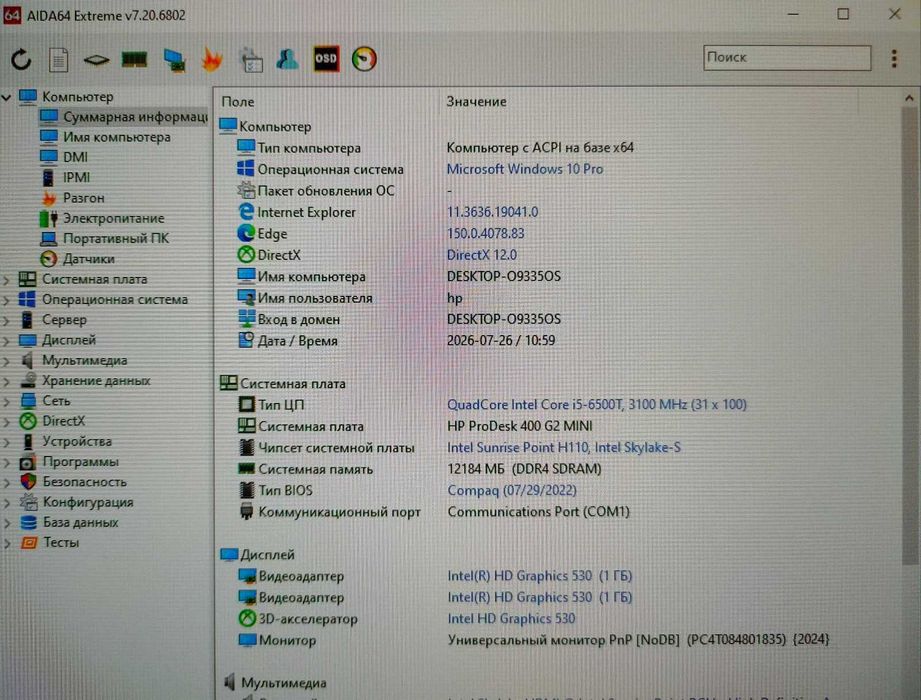Click the Refresh toolbar icon
Screen dimensions: 921x700
21,59
